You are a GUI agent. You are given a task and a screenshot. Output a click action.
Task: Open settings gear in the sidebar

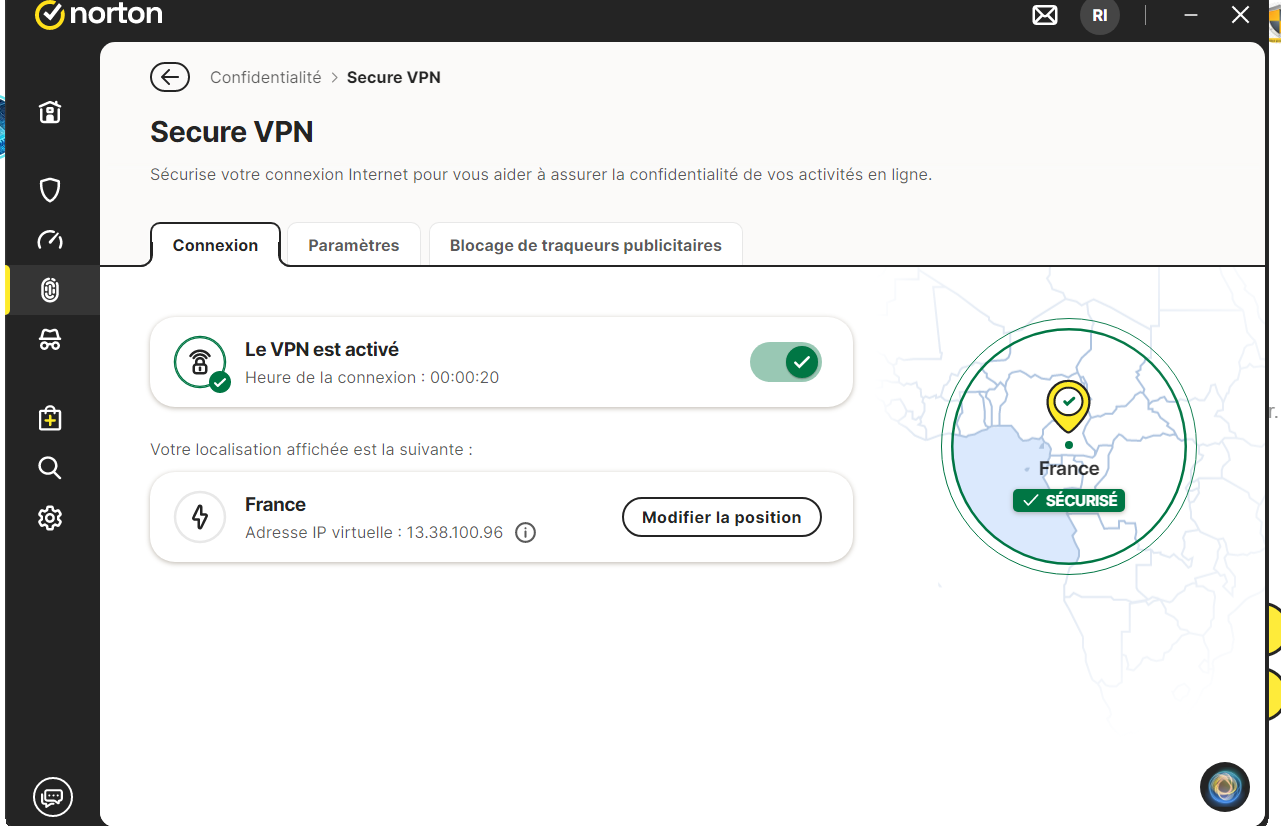click(50, 518)
